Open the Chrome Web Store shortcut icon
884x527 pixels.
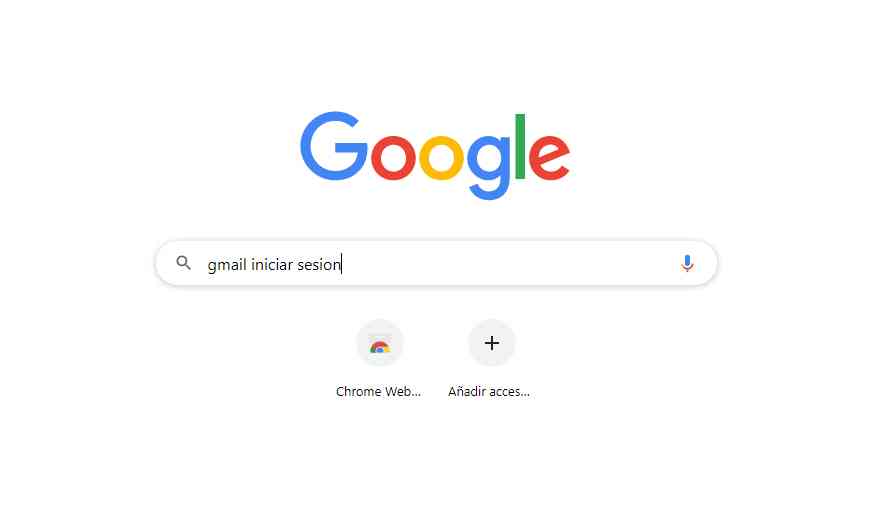point(380,345)
